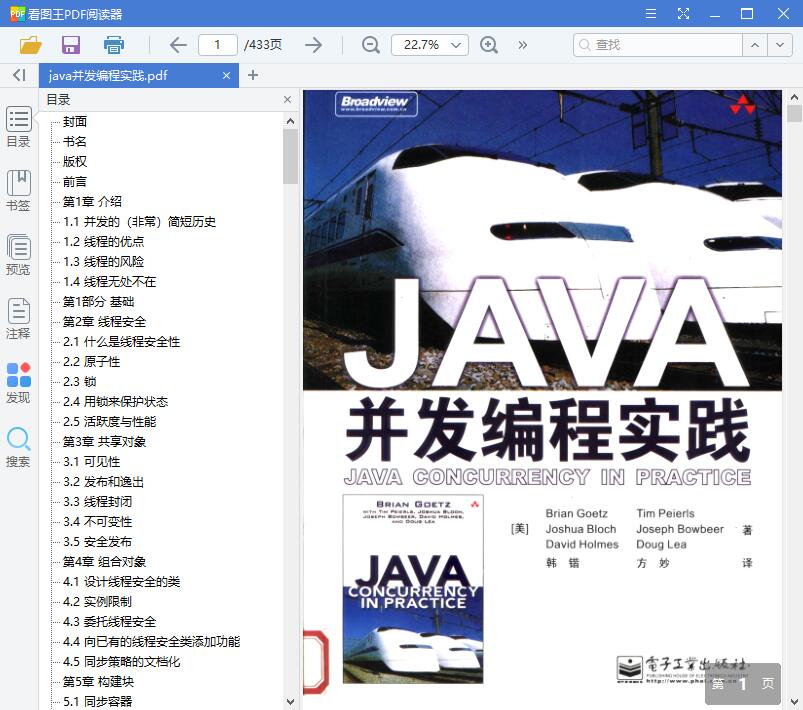Select 第4章 组合对象 outline entry
Image resolution: width=803 pixels, height=710 pixels.
click(x=104, y=561)
